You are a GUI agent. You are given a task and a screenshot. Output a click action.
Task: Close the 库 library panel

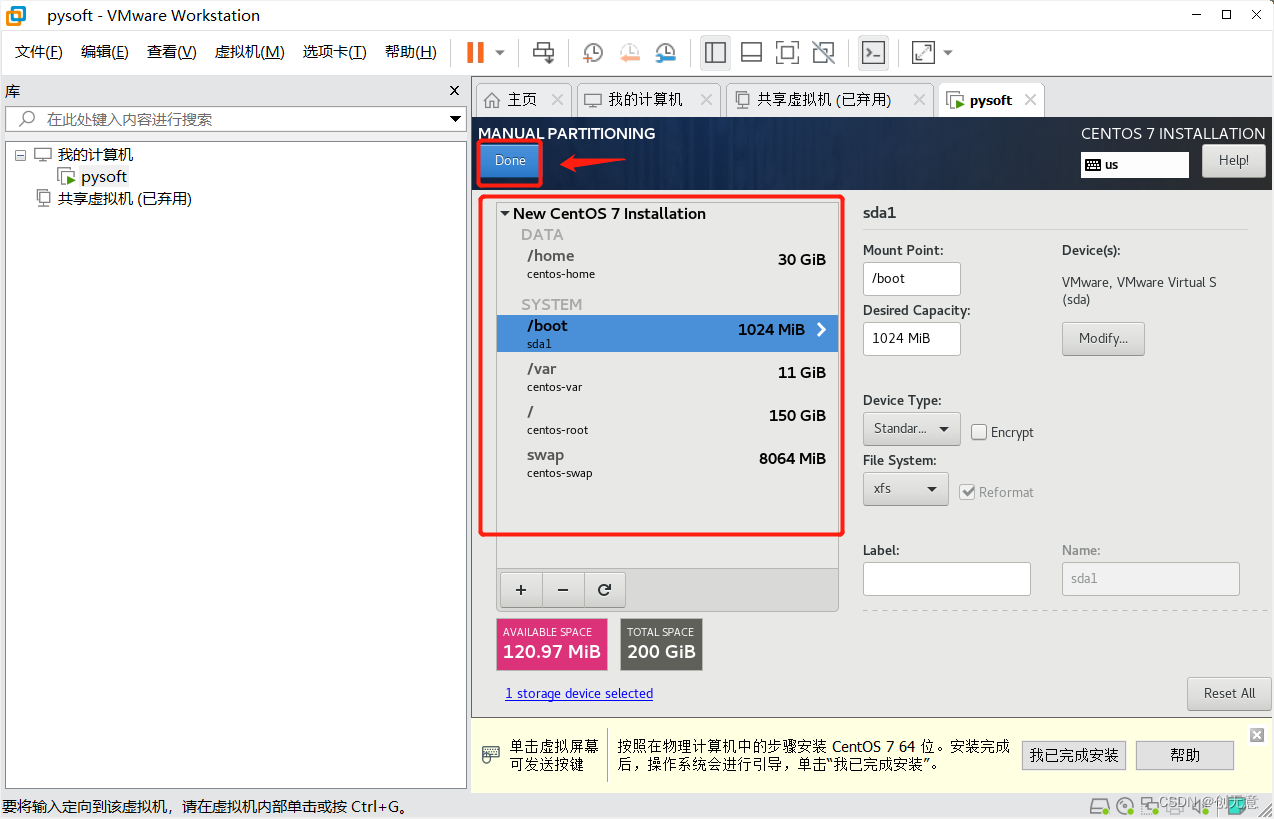(454, 91)
